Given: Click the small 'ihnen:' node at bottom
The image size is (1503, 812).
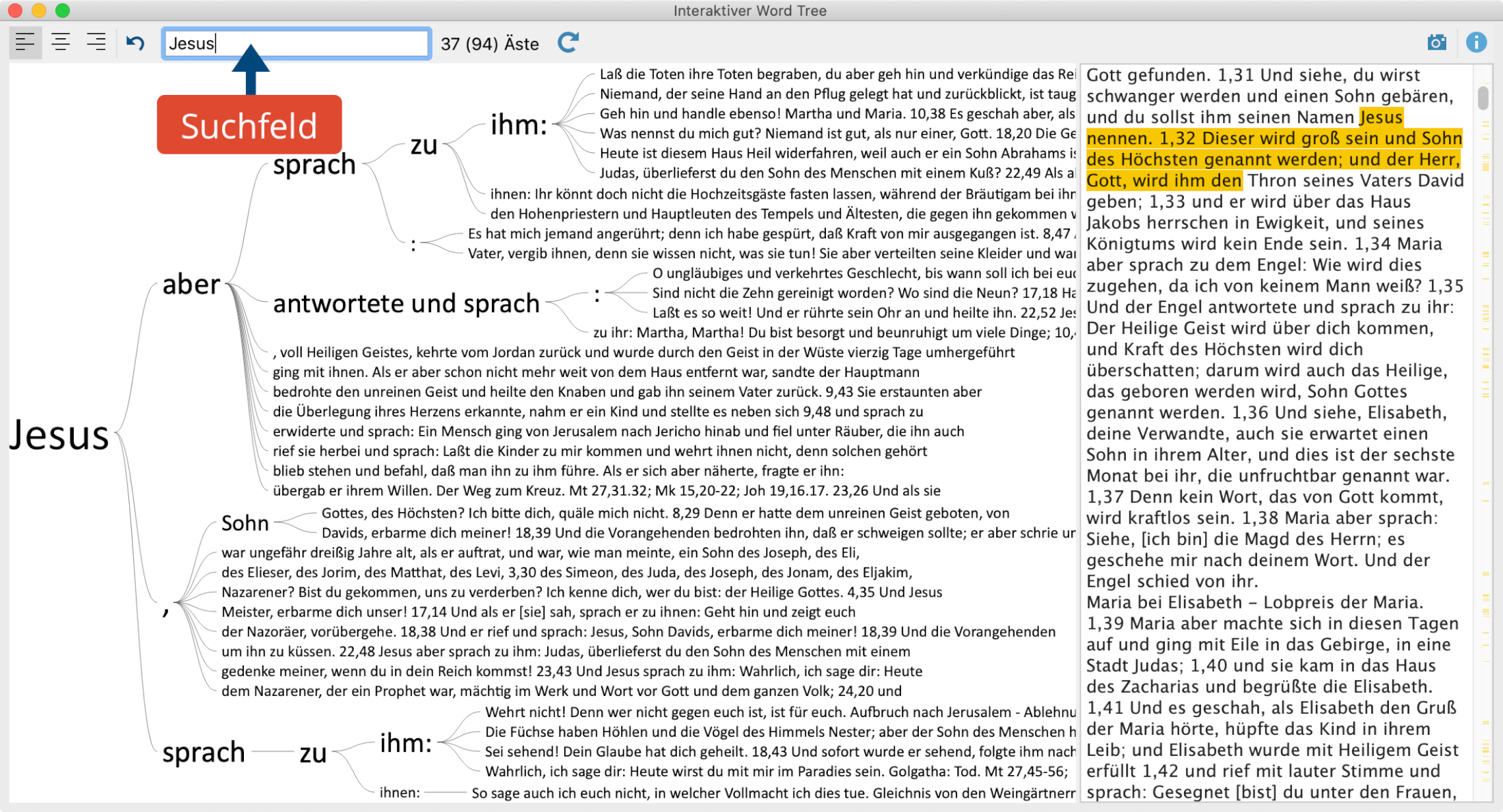Looking at the screenshot, I should pos(400,792).
